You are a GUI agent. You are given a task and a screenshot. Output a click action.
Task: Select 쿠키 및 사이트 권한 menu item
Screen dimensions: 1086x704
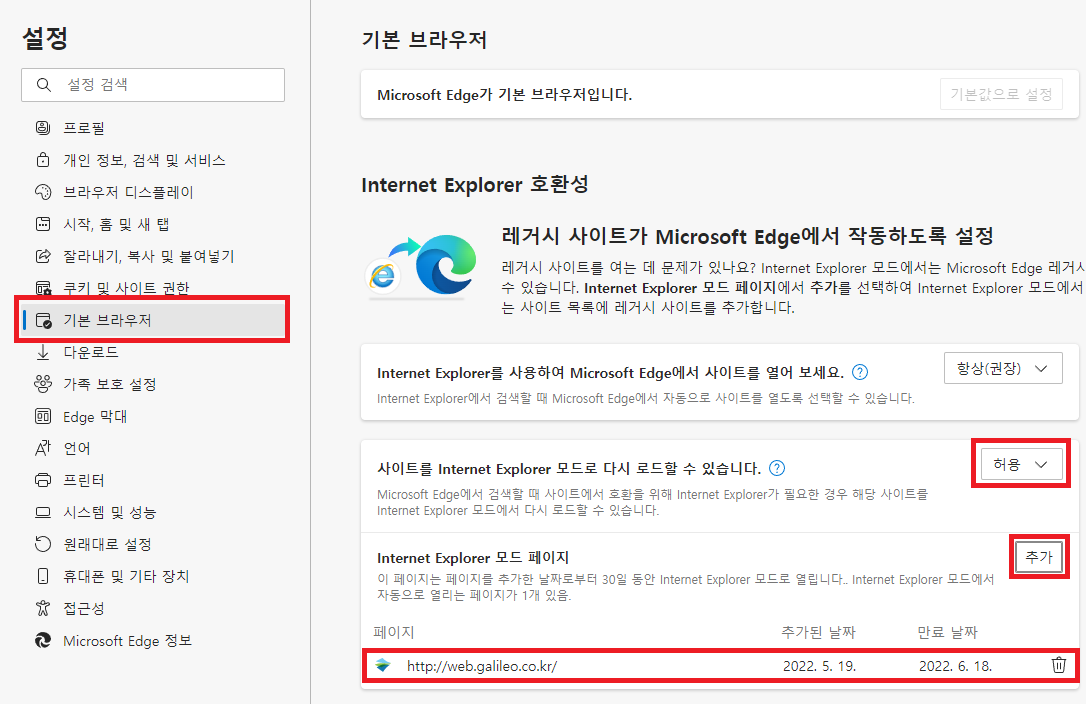[126, 288]
